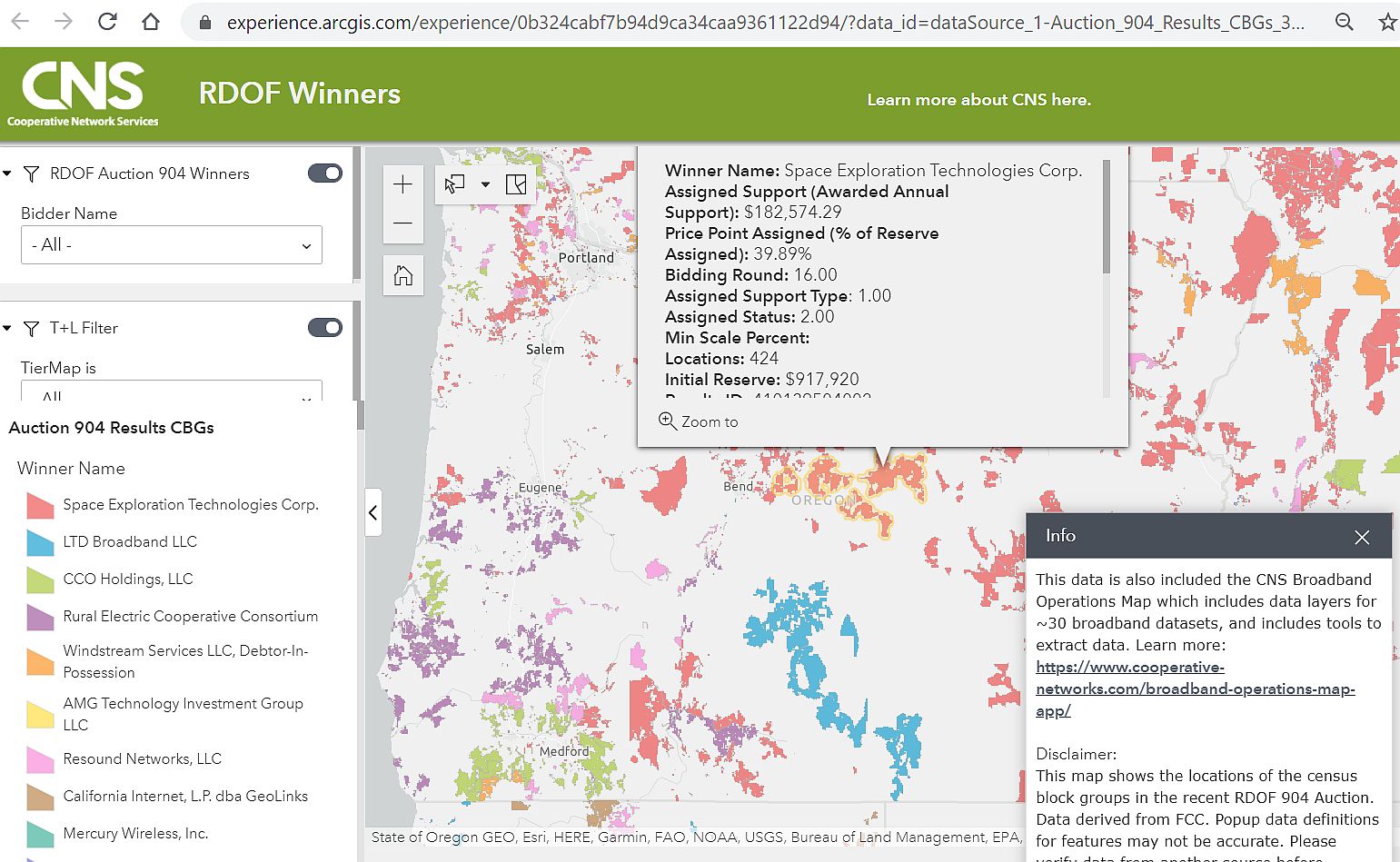Click AMG Technology Investment Group swatch
1400x862 pixels.
(x=41, y=714)
